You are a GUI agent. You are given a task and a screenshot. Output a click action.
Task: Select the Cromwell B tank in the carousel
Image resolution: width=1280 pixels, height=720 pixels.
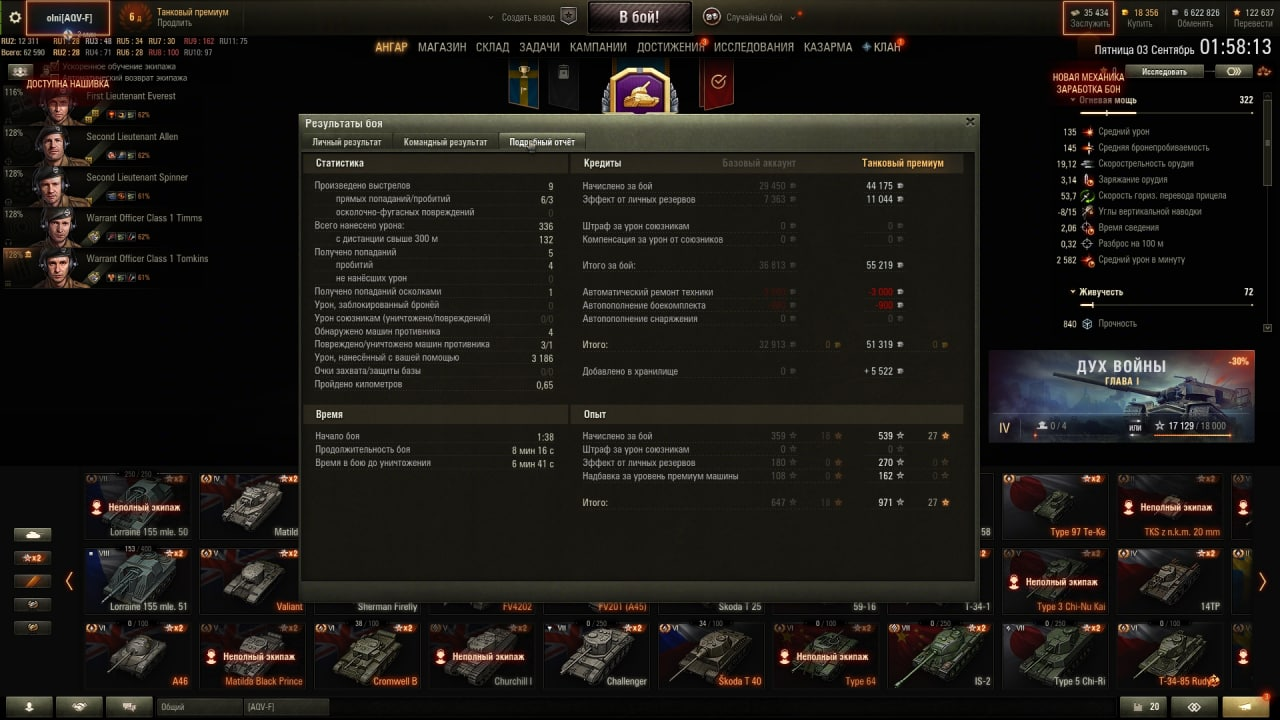(367, 655)
